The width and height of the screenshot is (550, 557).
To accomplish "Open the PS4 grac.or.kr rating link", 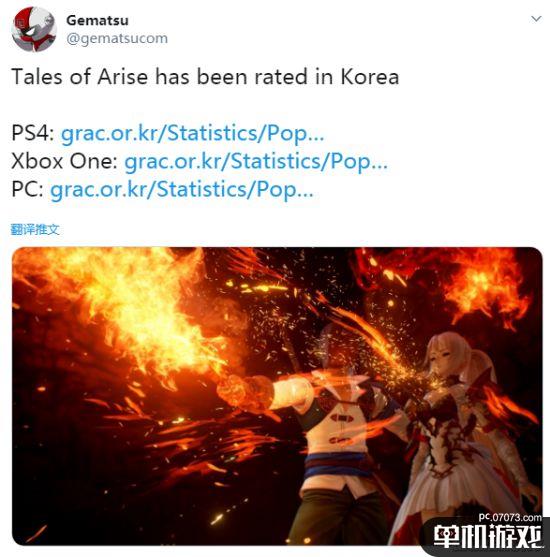I will tap(192, 134).
